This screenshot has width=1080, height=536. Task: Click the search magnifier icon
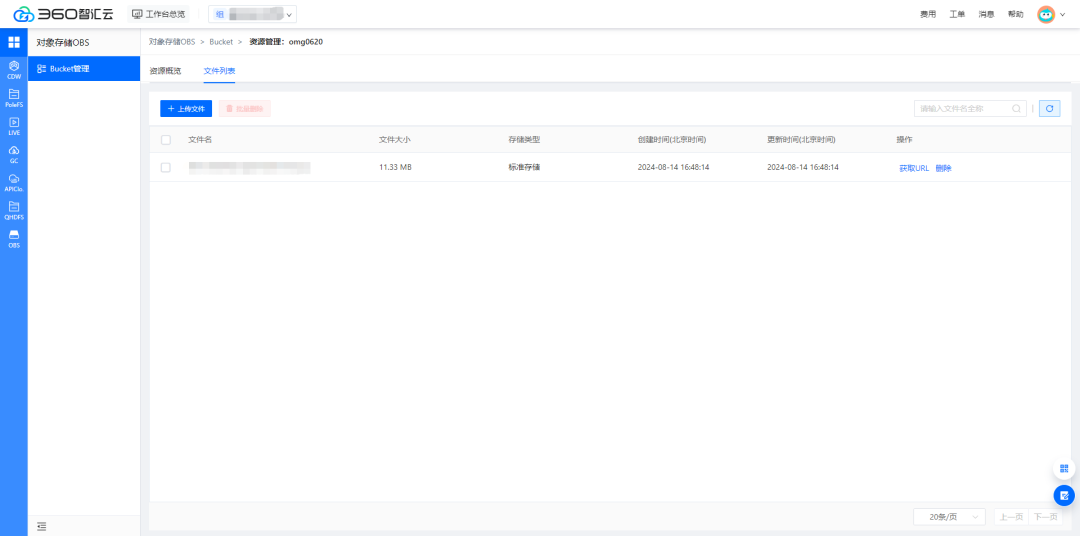tap(1016, 108)
